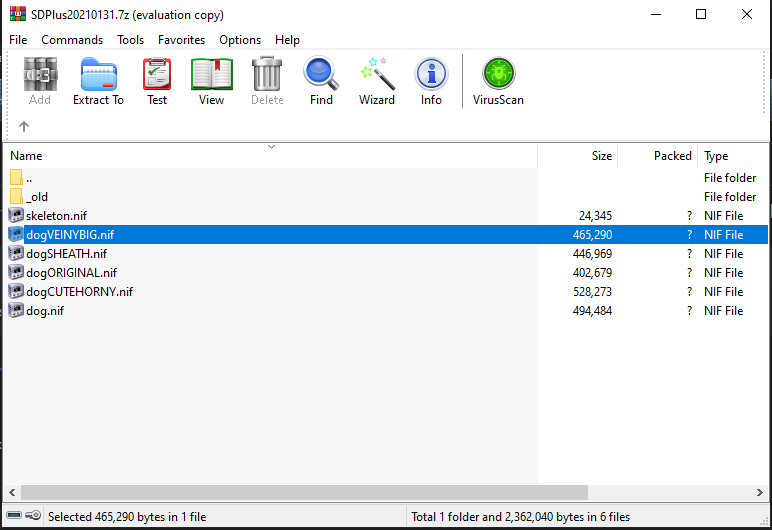Click the scrollbar left arrow

[12, 492]
